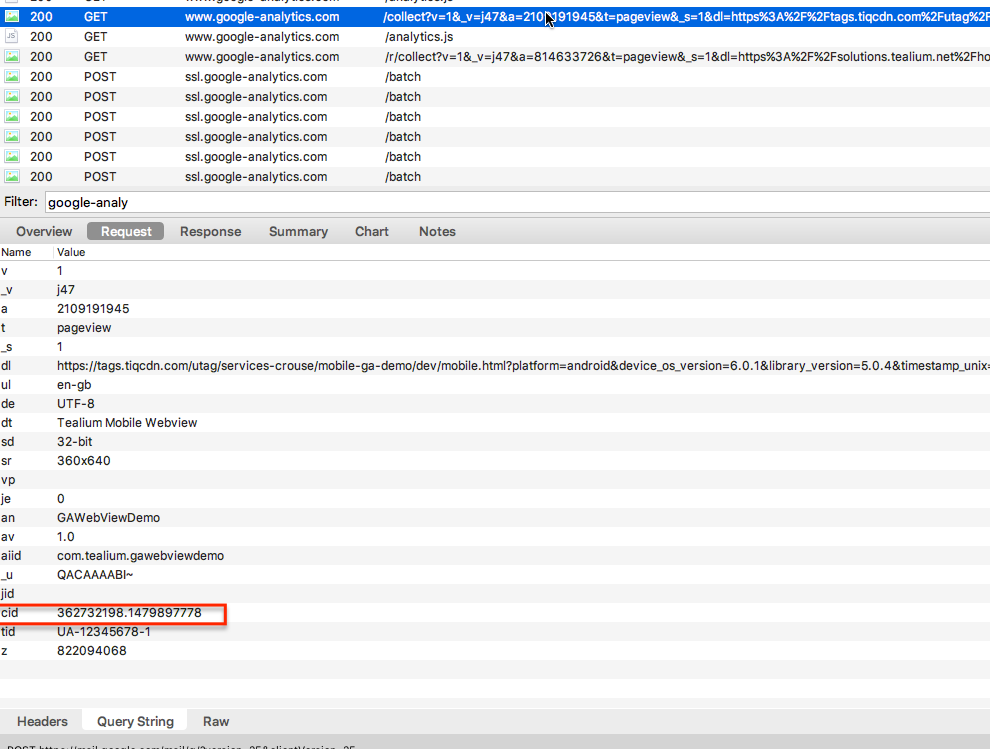The image size is (990, 749).
Task: Open the Response tab
Action: [x=210, y=231]
